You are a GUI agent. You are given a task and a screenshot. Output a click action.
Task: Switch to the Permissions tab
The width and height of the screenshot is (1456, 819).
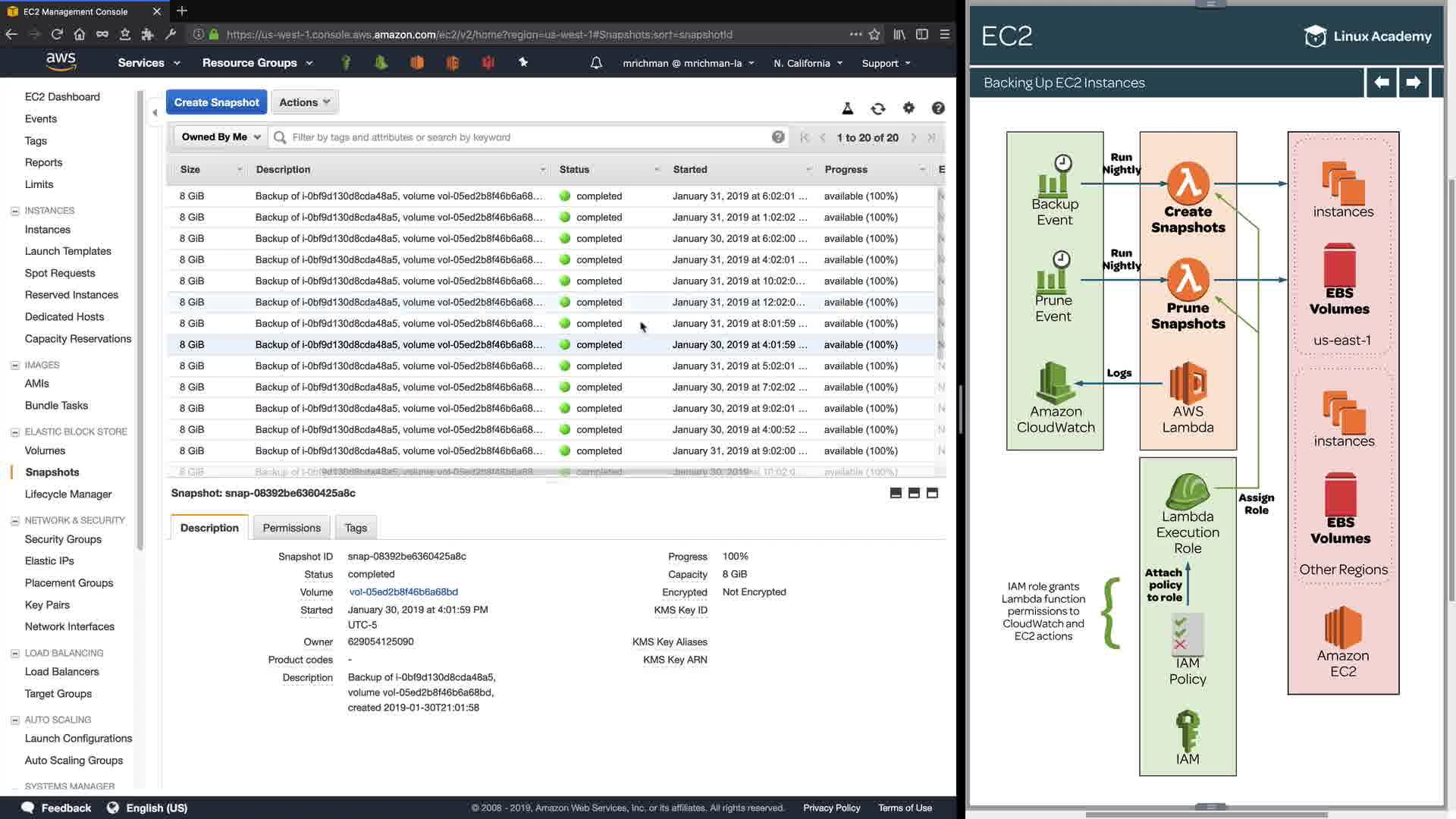(x=291, y=528)
